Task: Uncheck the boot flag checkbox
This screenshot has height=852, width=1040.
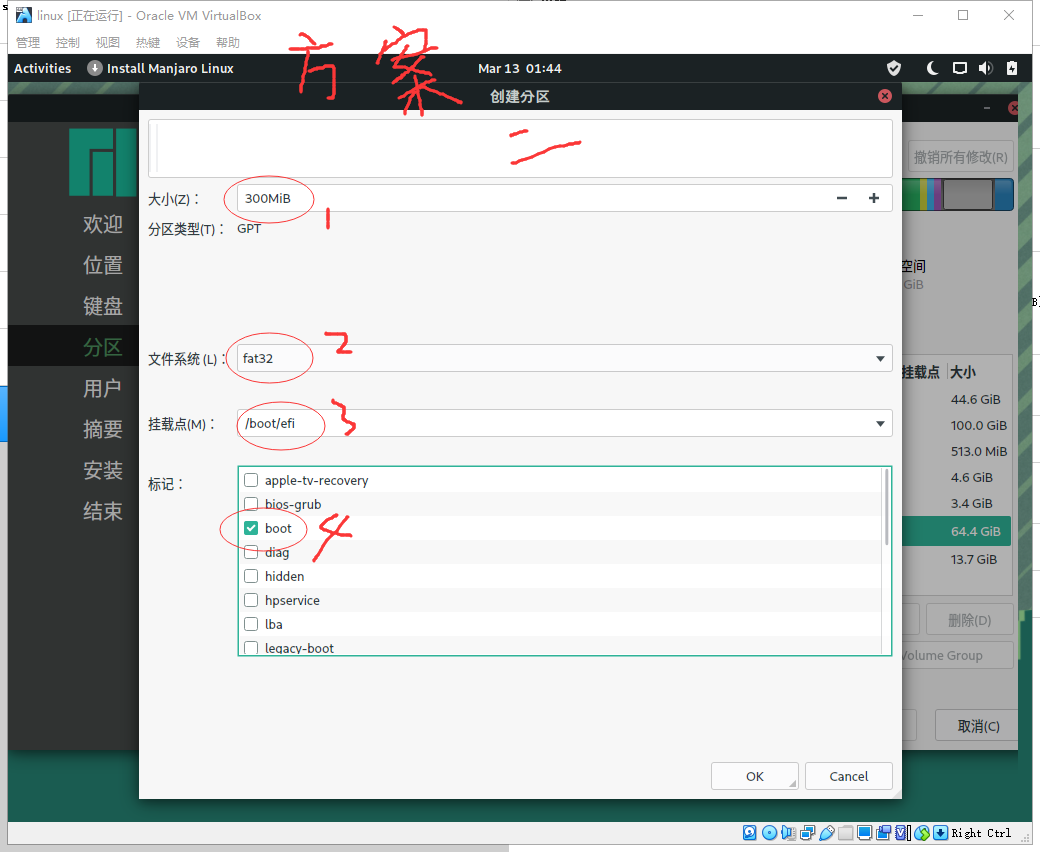Action: 251,528
